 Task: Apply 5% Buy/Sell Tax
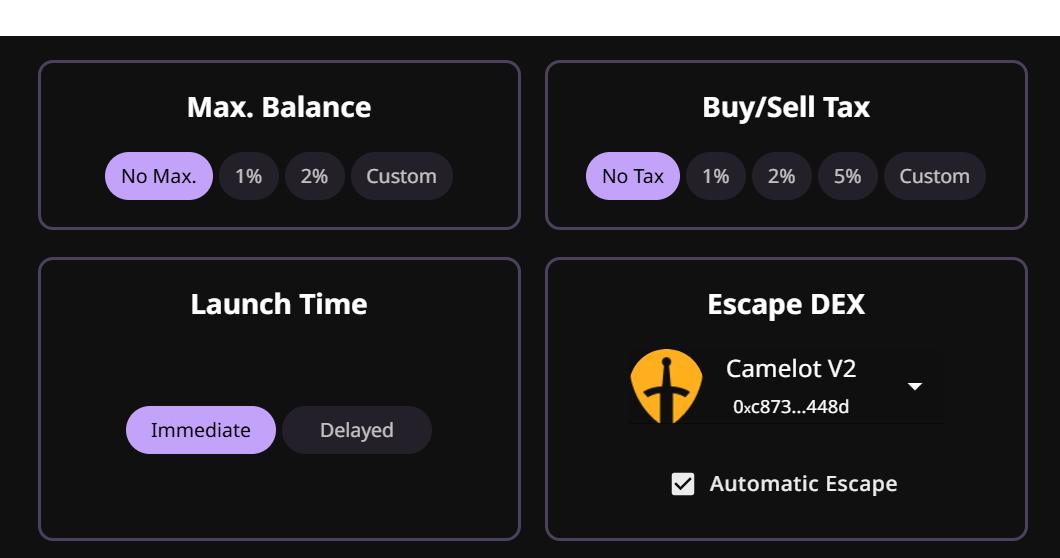click(847, 176)
